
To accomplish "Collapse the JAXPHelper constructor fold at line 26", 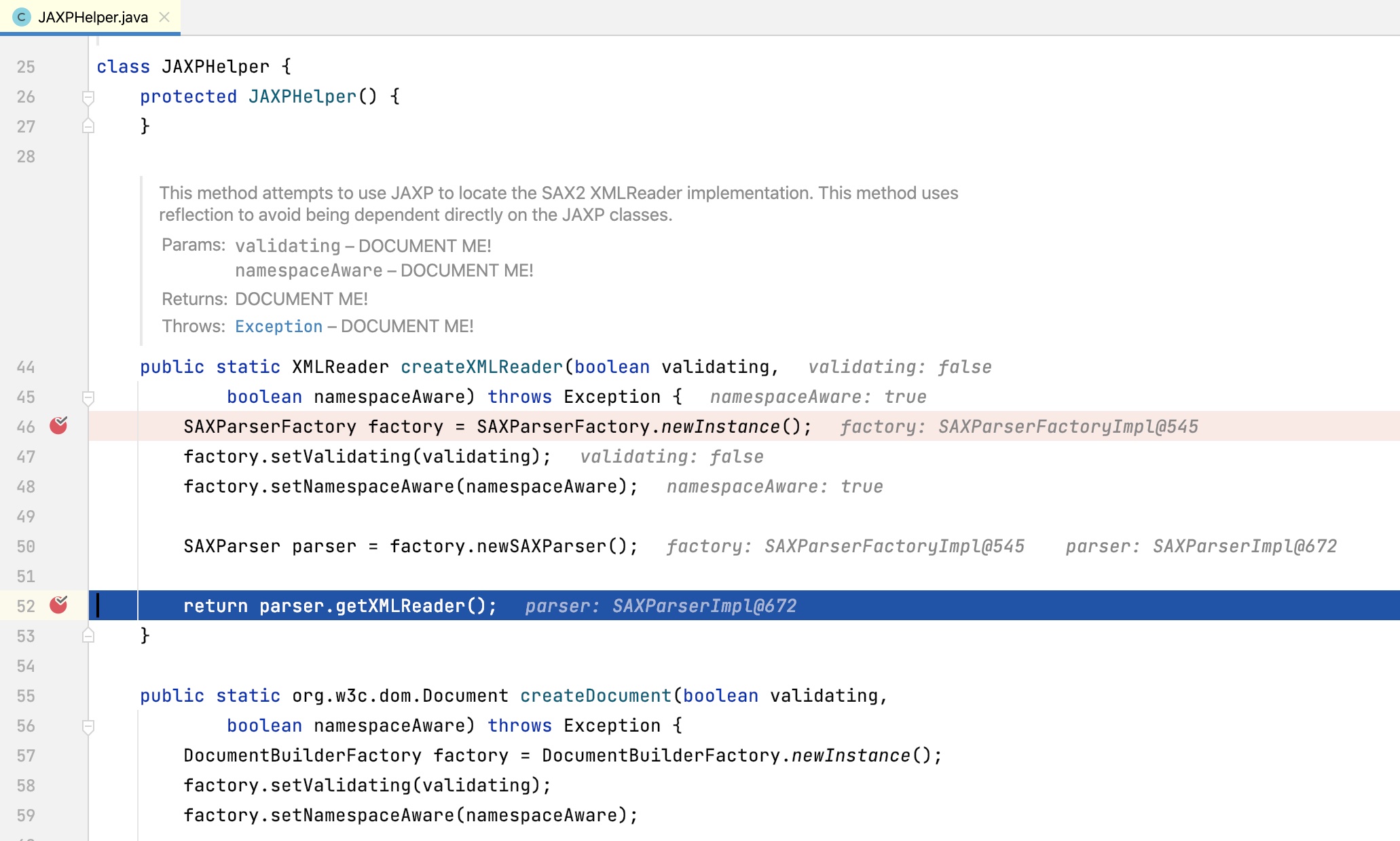I will click(x=88, y=97).
